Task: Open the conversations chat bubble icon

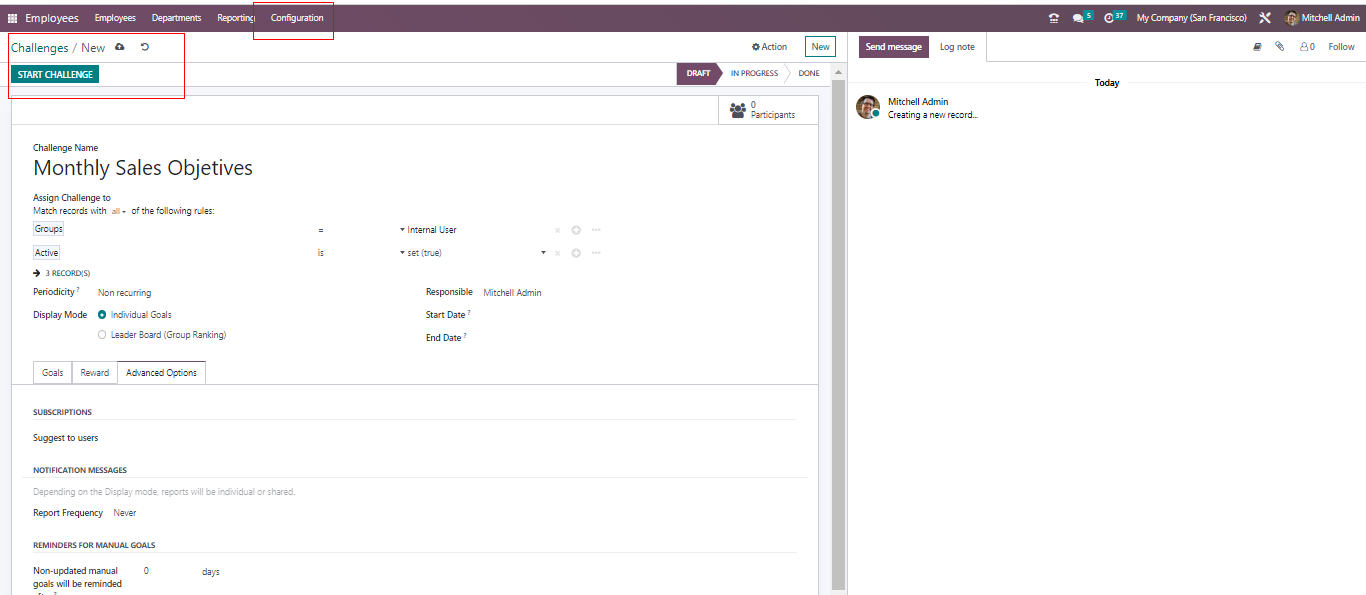Action: point(1078,18)
